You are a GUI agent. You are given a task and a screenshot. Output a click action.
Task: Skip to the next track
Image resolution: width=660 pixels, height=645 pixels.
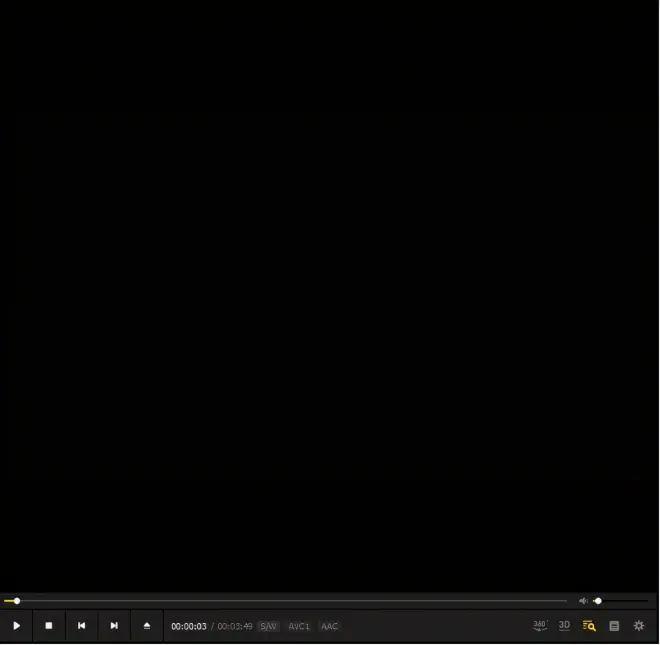click(114, 626)
